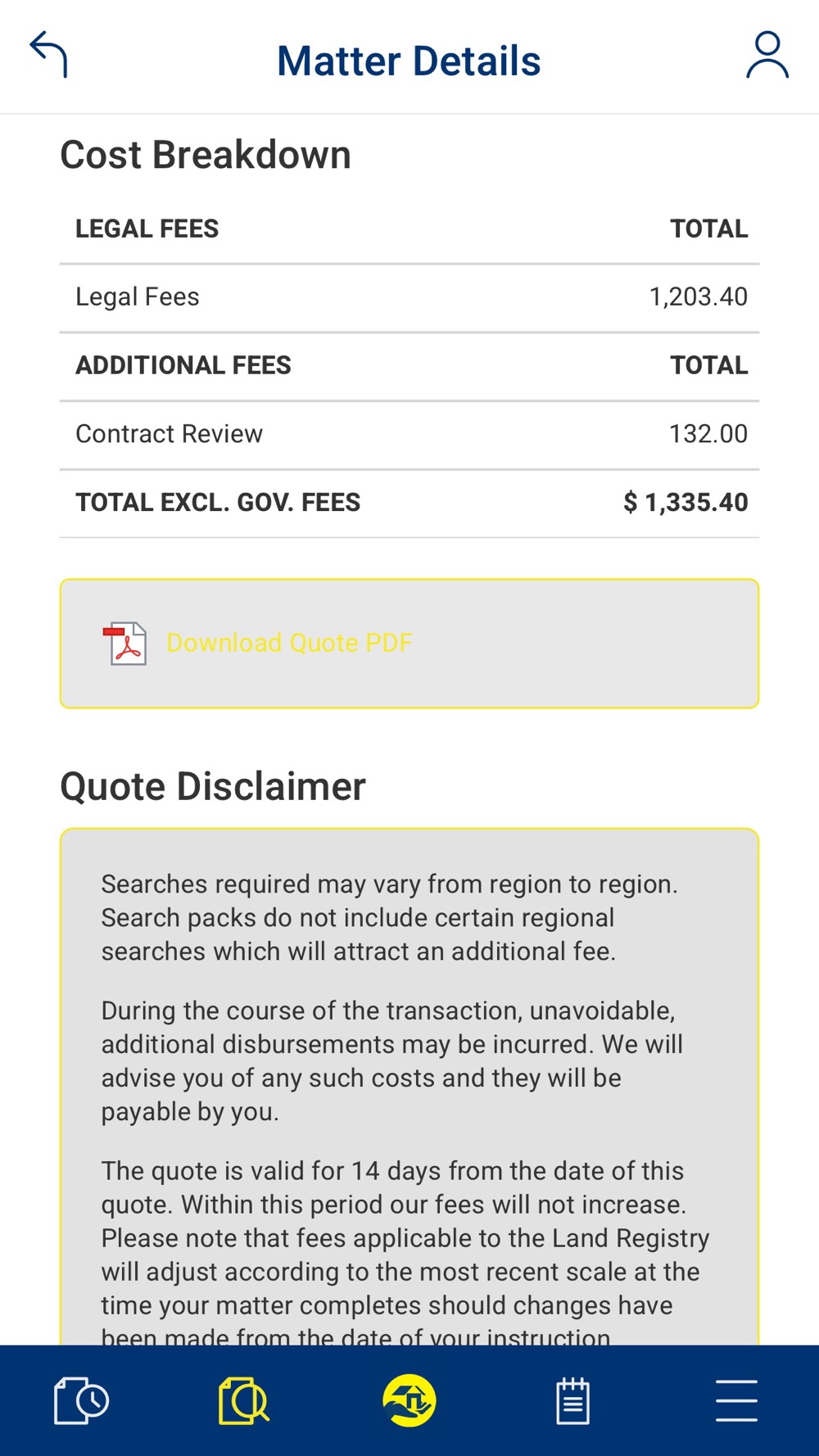
Task: Tap the LEGAL FEES column header
Action: point(147,229)
